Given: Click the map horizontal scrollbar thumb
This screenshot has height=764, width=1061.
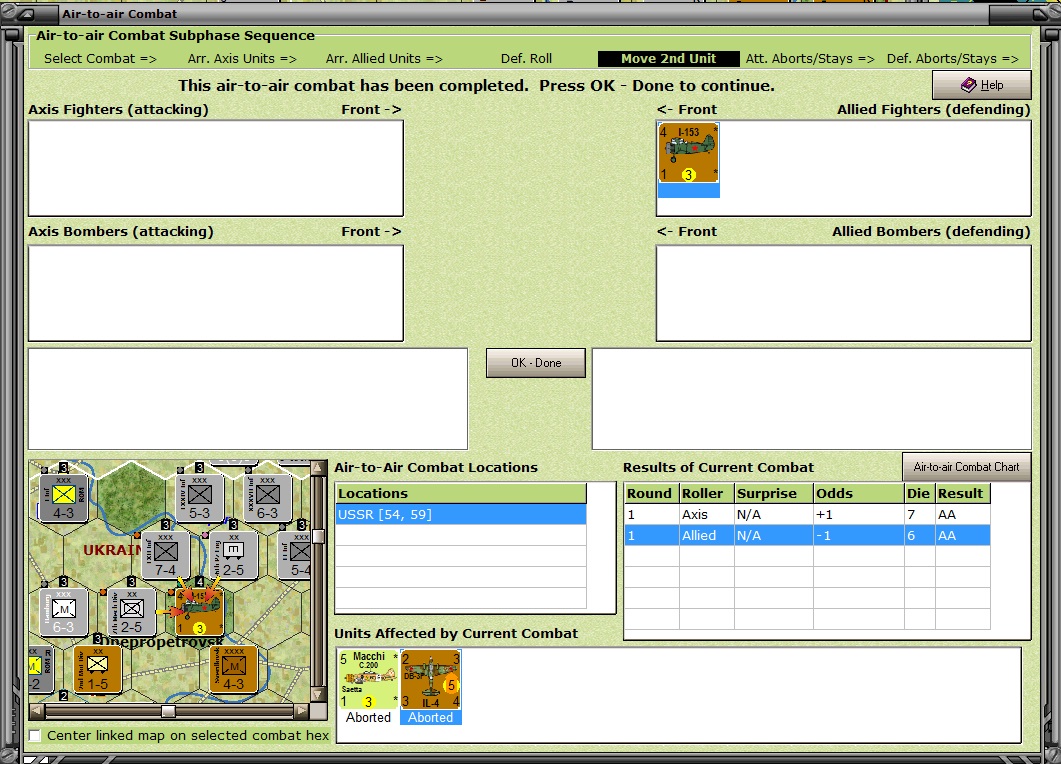Looking at the screenshot, I should pos(168,711).
